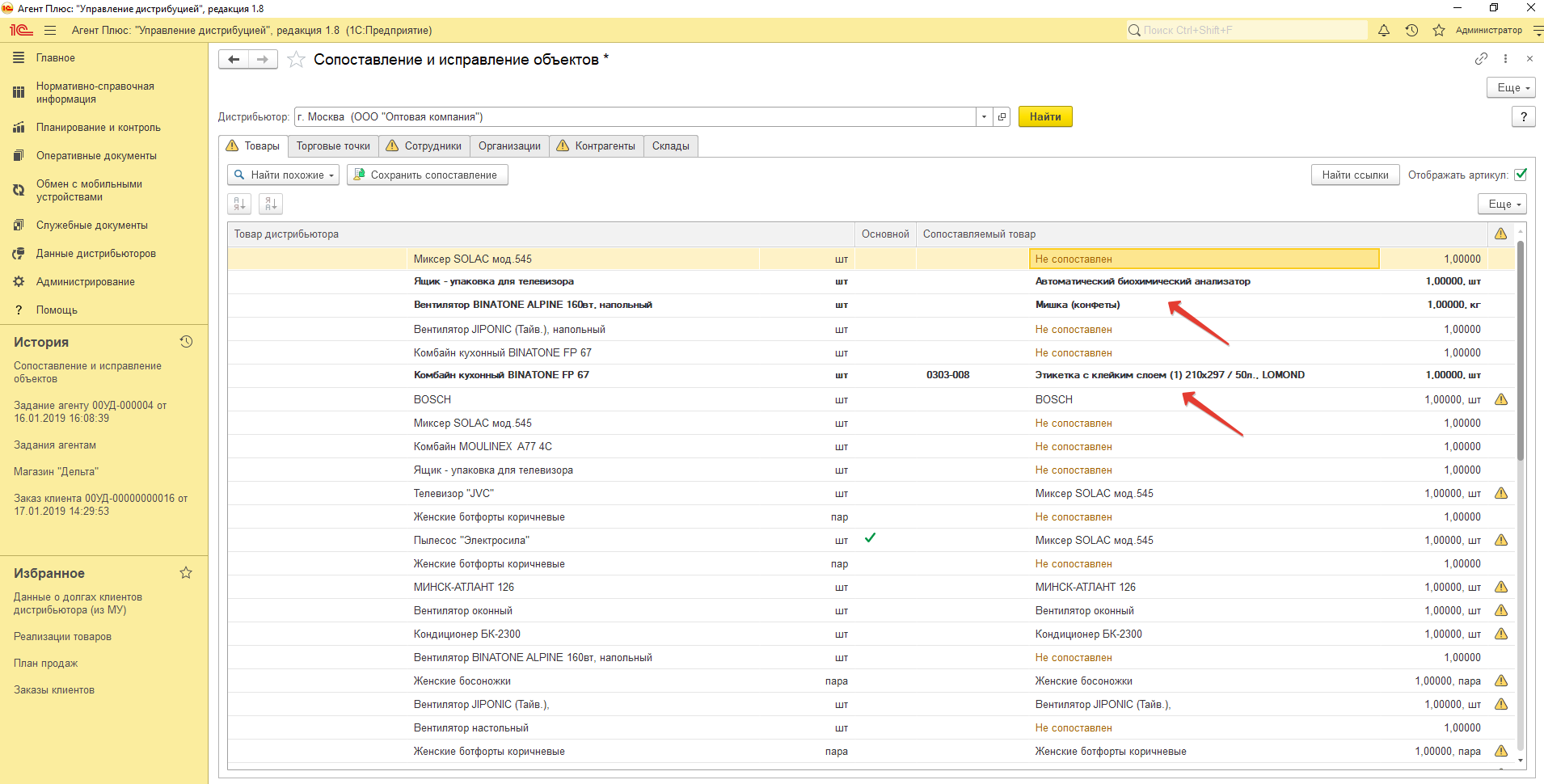Switch to Склады tab
This screenshot has height=784, width=1544.
pyautogui.click(x=671, y=146)
